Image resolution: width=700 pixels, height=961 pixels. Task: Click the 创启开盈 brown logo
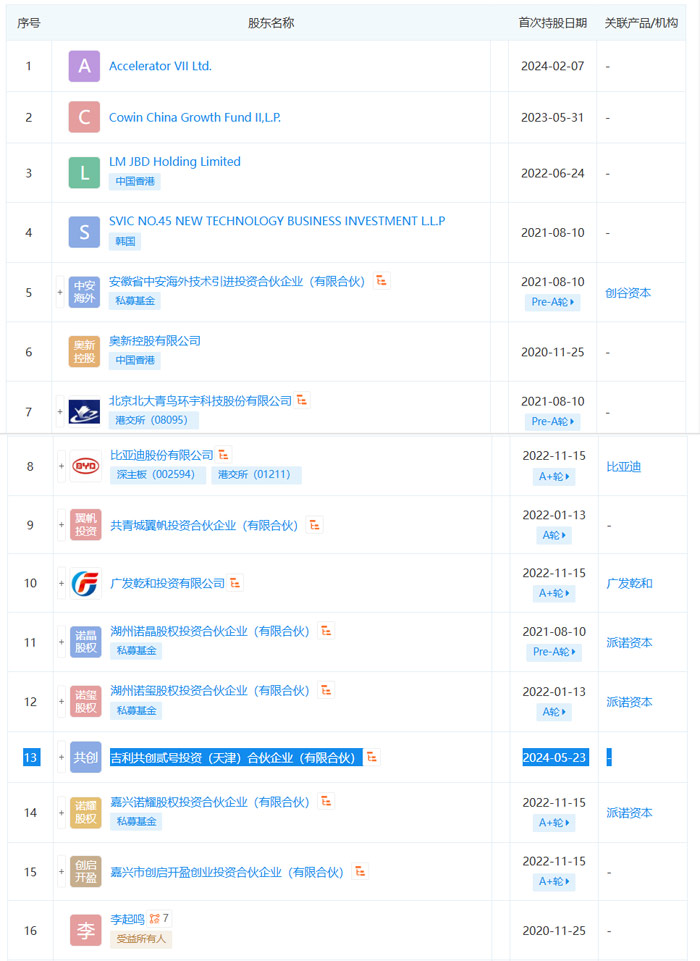pyautogui.click(x=86, y=872)
